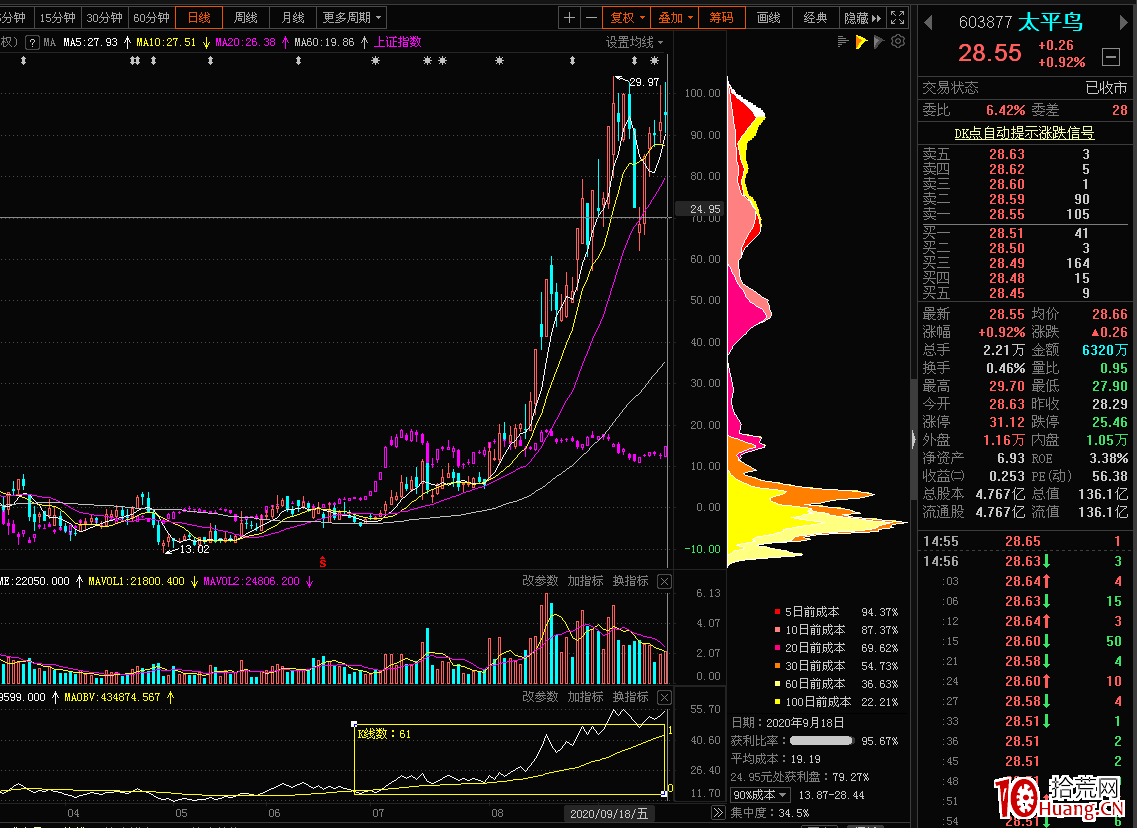
Task: Open the chip-panel settings gear icon
Action: click(898, 42)
